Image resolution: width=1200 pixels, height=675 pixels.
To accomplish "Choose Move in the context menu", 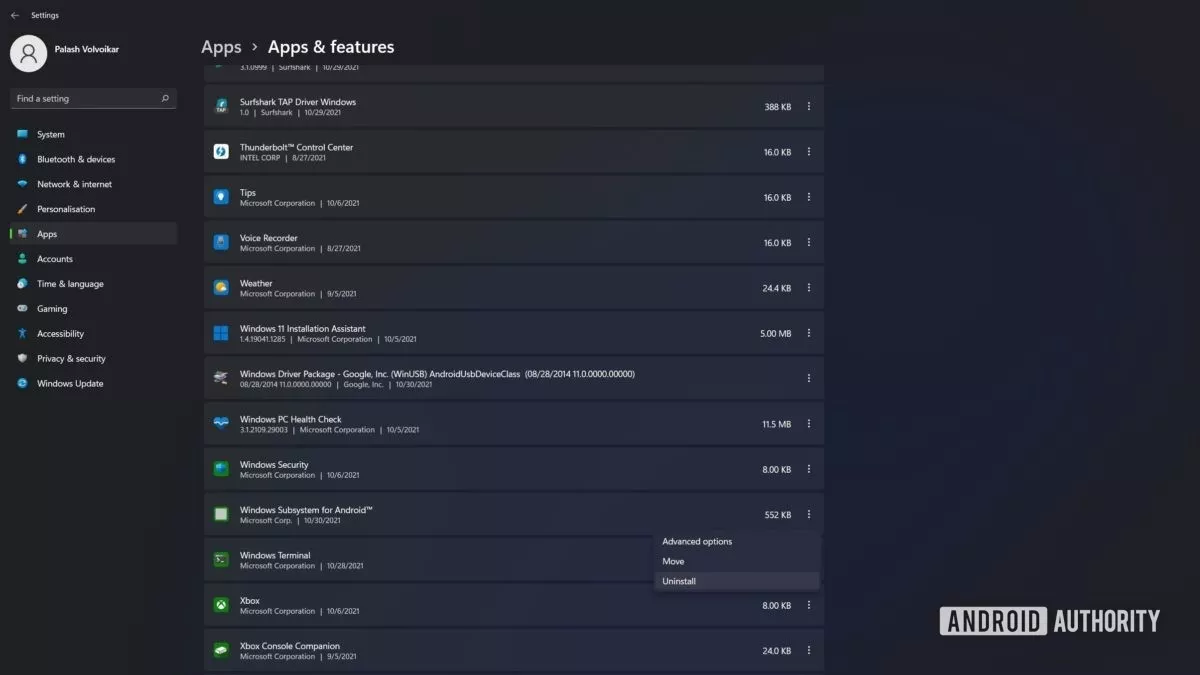I will click(x=737, y=561).
